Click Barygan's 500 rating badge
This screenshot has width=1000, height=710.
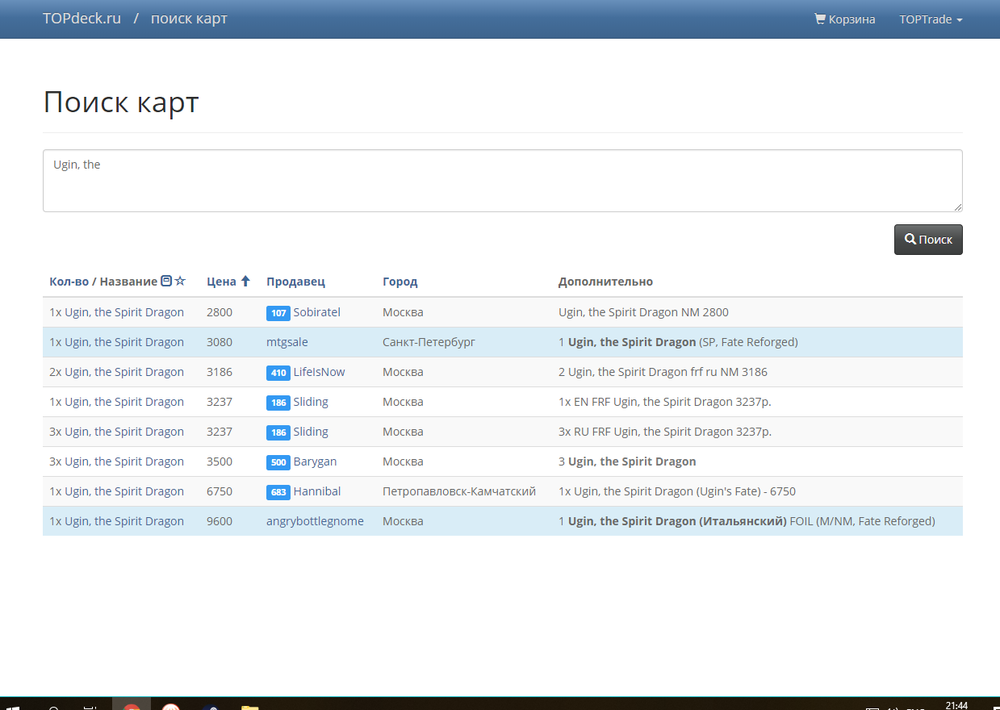pyautogui.click(x=278, y=462)
